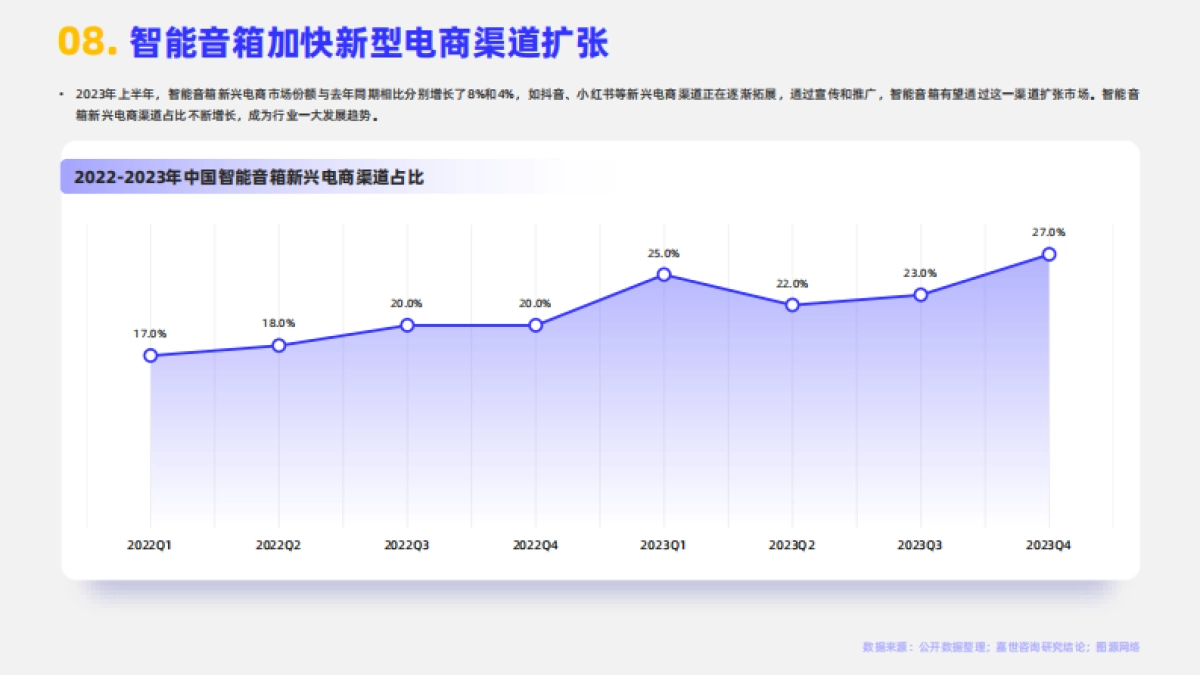The width and height of the screenshot is (1200, 675).
Task: Select the 2023Q3 data marker
Action: 919,294
